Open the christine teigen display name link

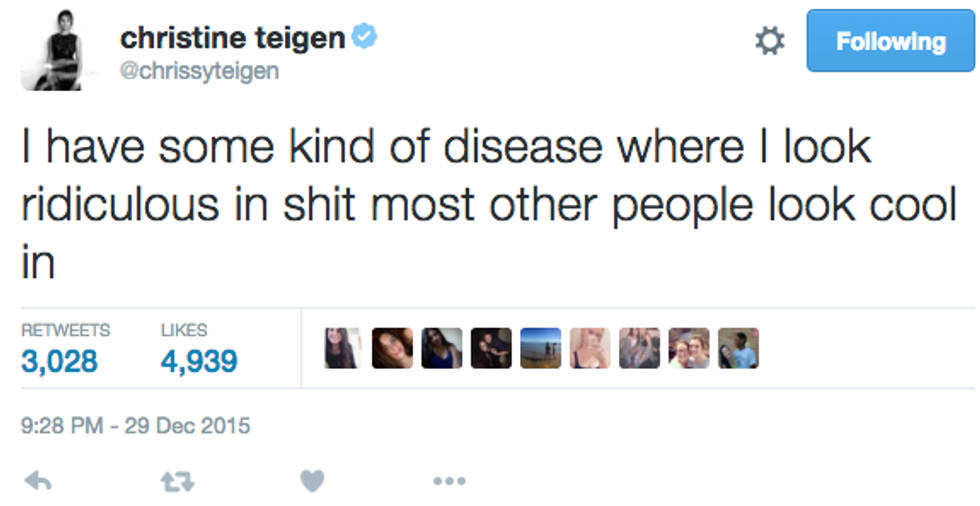tap(232, 39)
